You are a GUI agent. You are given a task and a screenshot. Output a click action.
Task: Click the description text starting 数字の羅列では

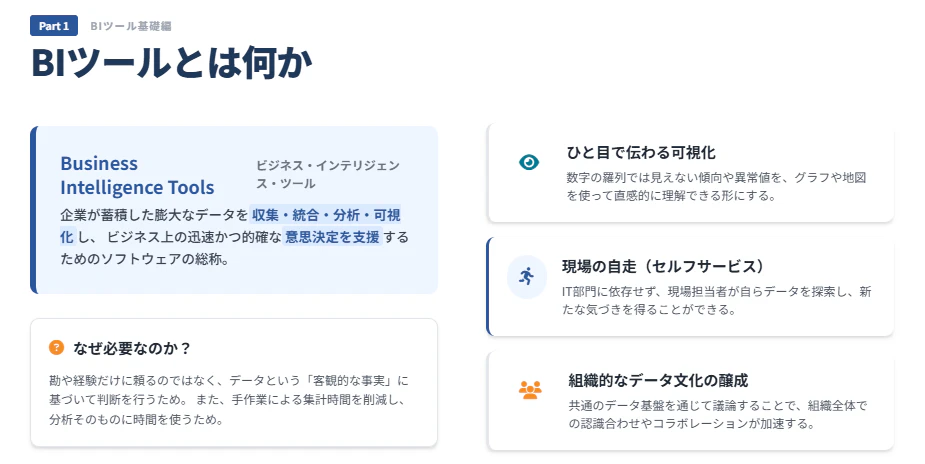click(x=716, y=186)
